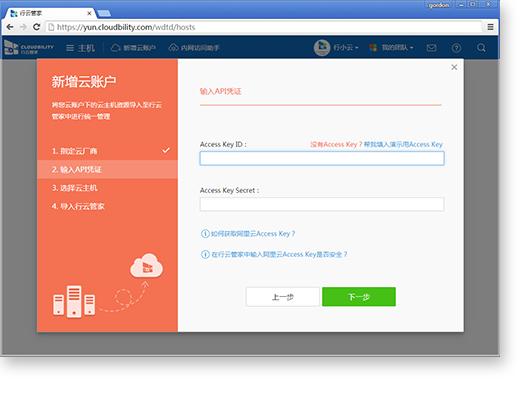Click the 上一步 previous button
The height and width of the screenshot is (394, 520).
tap(283, 297)
